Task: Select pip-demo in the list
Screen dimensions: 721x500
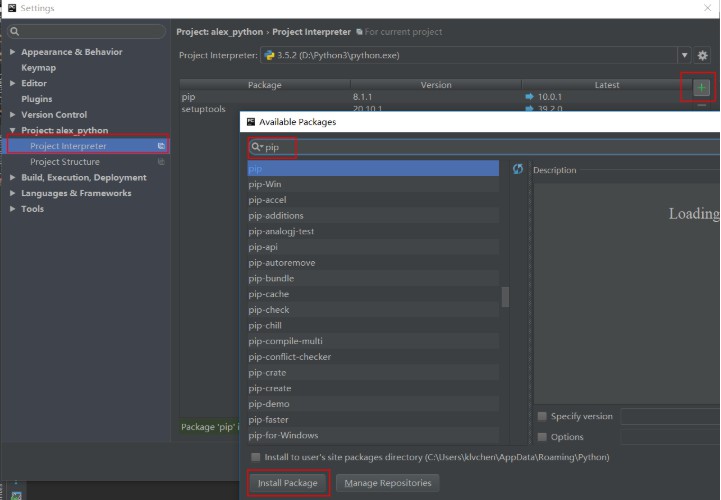Action: pyautogui.click(x=373, y=403)
